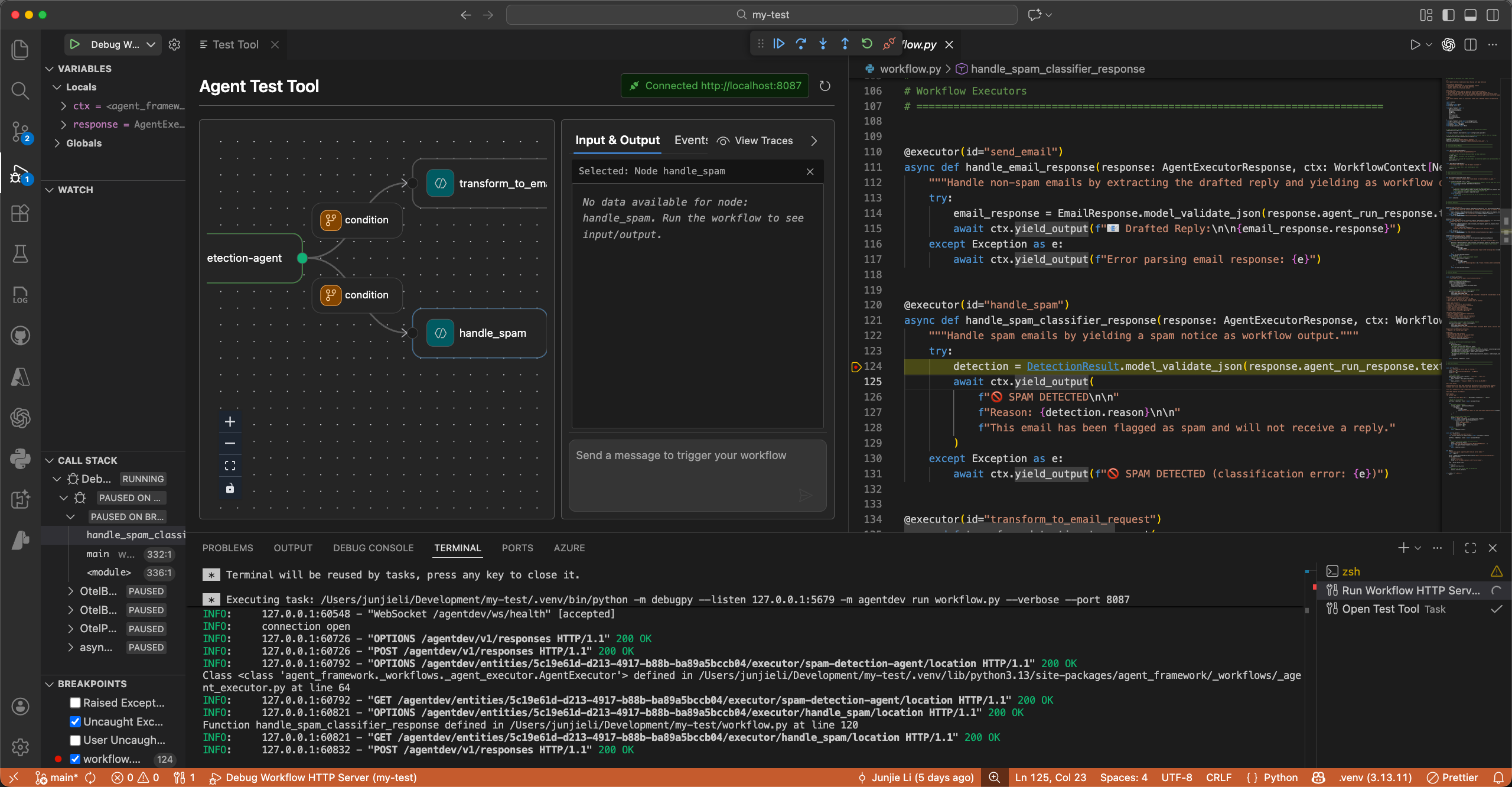The width and height of the screenshot is (1512, 787).
Task: Click the Connected http://localhost:8087 button
Action: [713, 86]
